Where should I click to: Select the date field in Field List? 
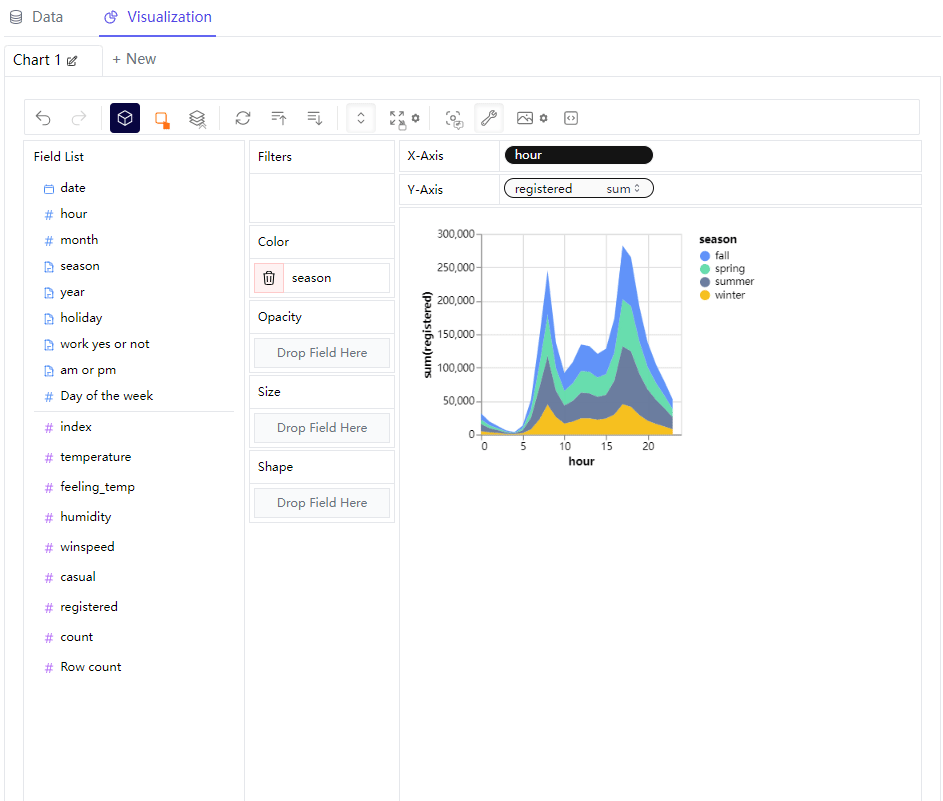pyautogui.click(x=73, y=188)
